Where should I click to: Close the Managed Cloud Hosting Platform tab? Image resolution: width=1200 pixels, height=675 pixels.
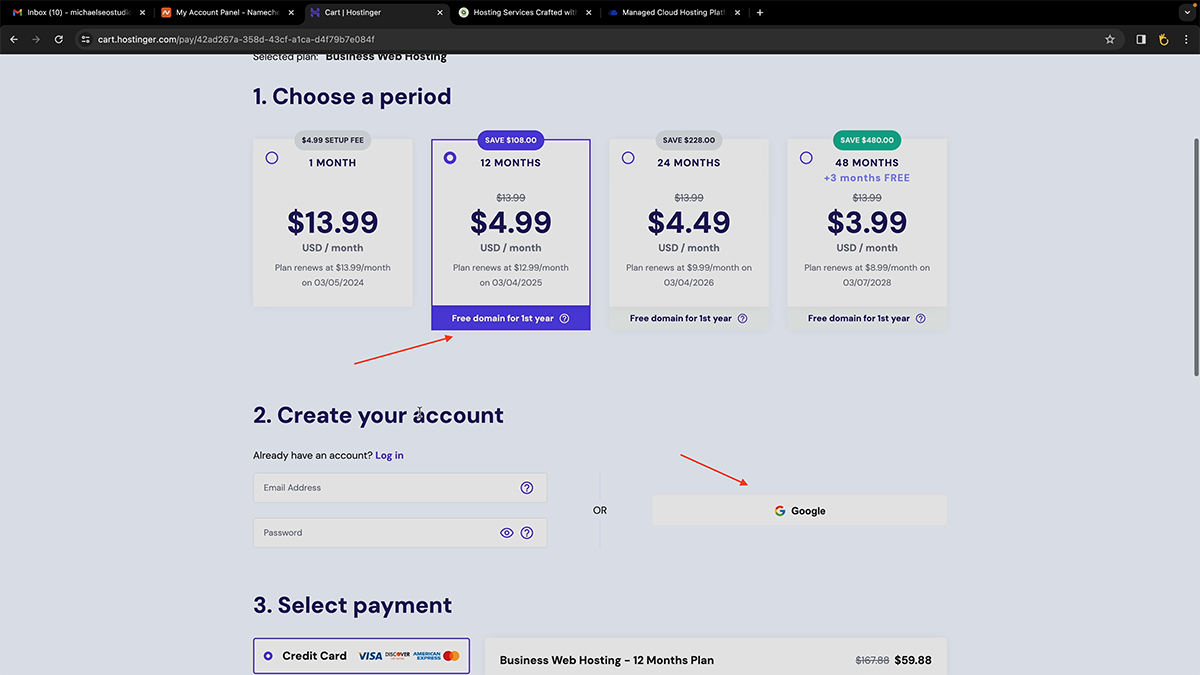tap(738, 13)
